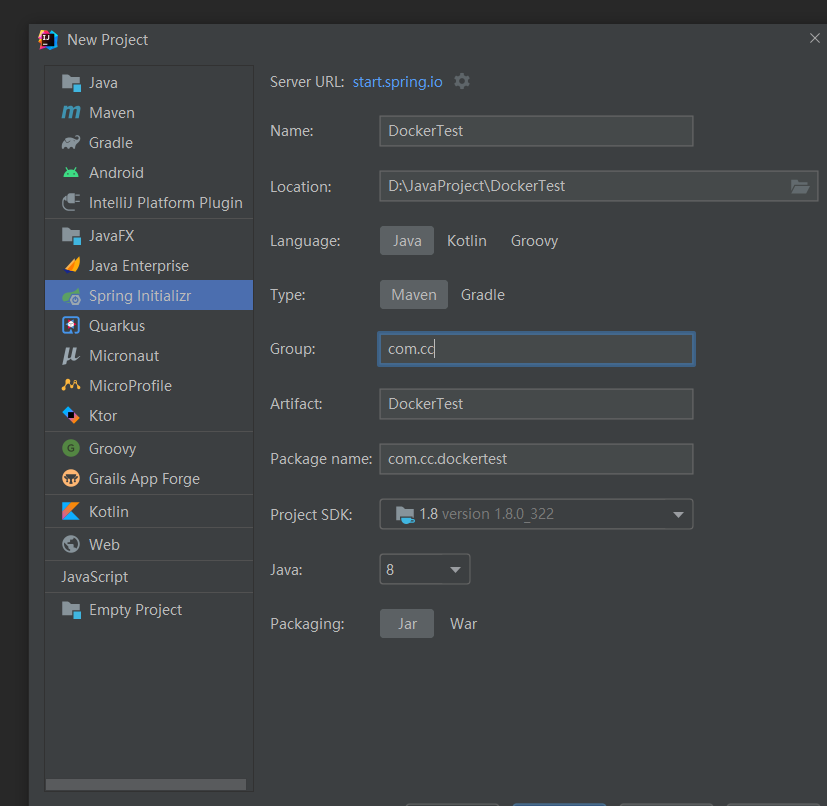The width and height of the screenshot is (827, 806).
Task: Click the Android robot icon
Action: pyautogui.click(x=71, y=172)
